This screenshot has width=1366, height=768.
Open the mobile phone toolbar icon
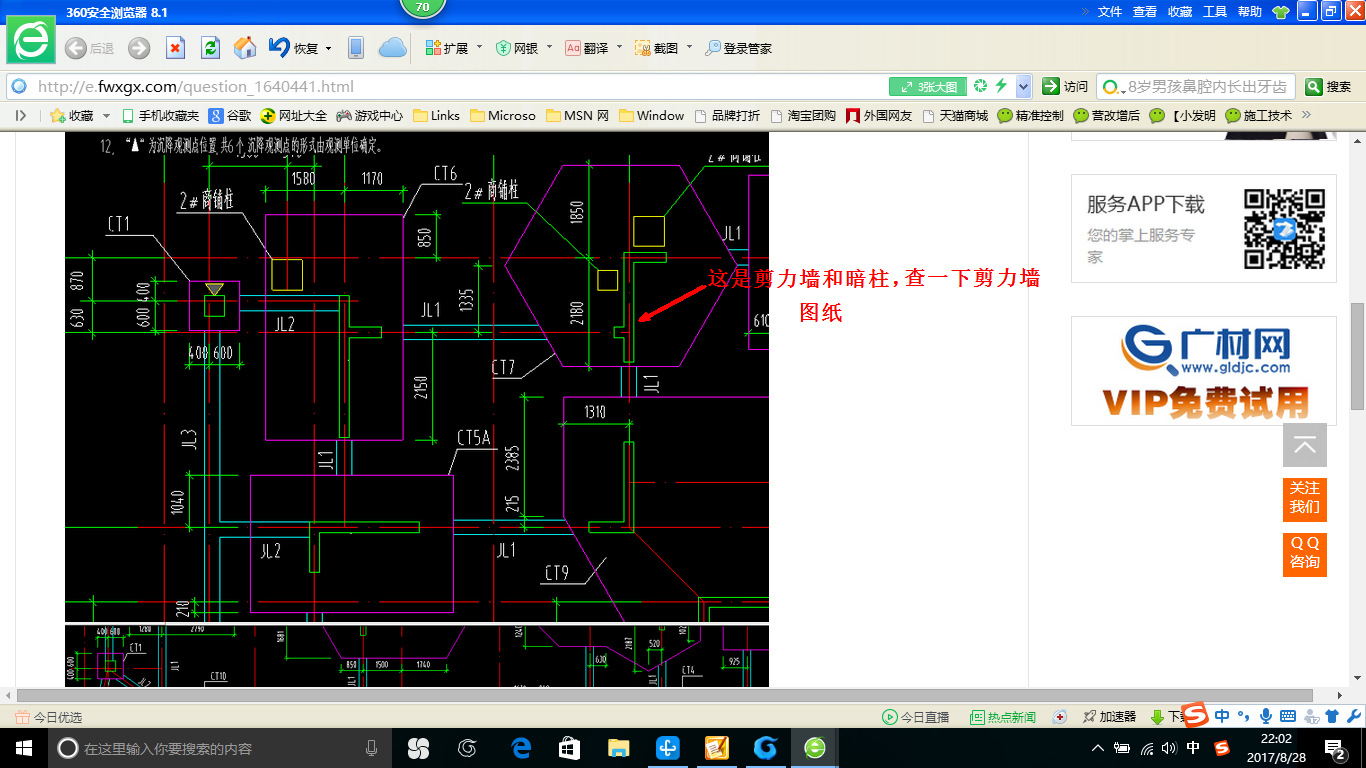pyautogui.click(x=356, y=48)
